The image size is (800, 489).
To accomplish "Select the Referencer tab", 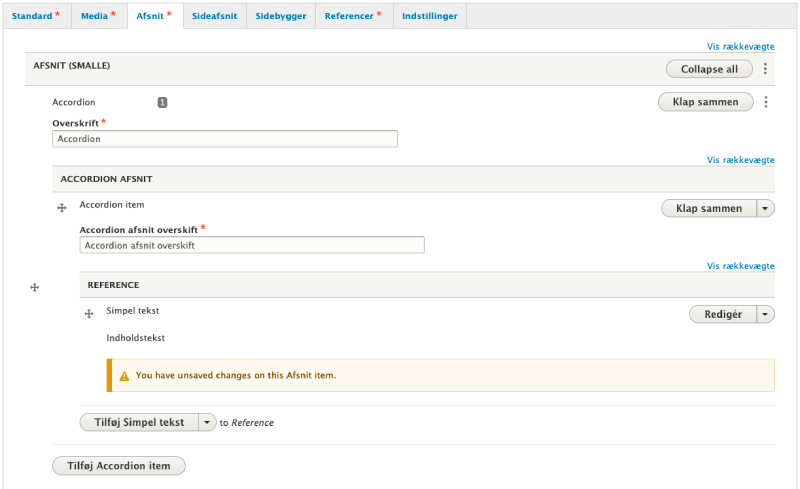I will [x=353, y=16].
